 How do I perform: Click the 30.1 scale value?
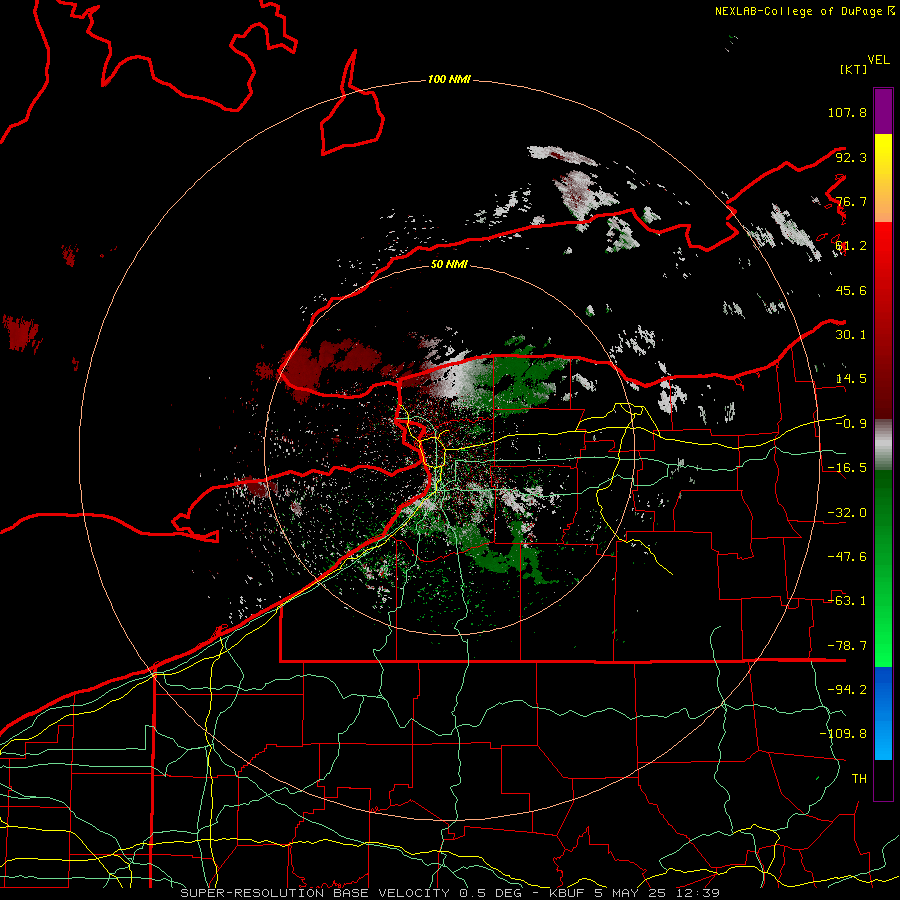[x=851, y=335]
